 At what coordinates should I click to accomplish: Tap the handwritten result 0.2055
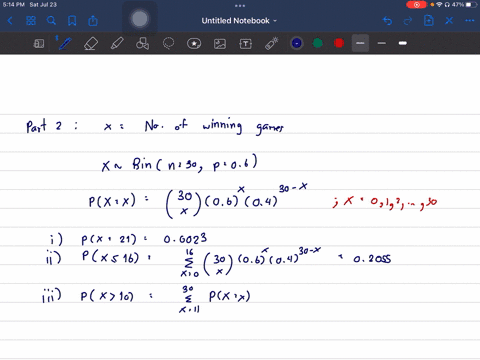point(372,259)
